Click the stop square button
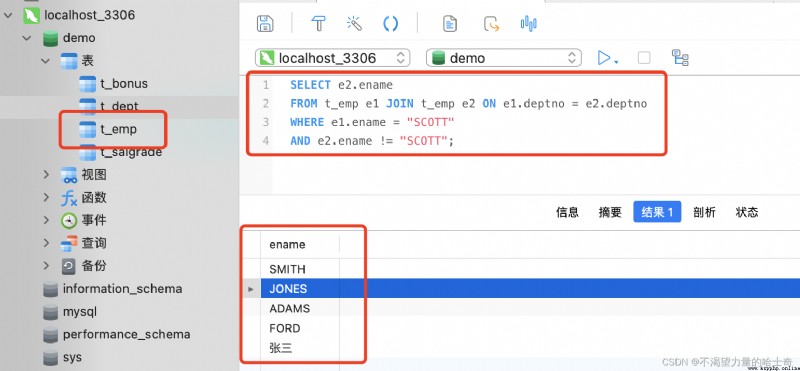This screenshot has height=371, width=800. (644, 58)
